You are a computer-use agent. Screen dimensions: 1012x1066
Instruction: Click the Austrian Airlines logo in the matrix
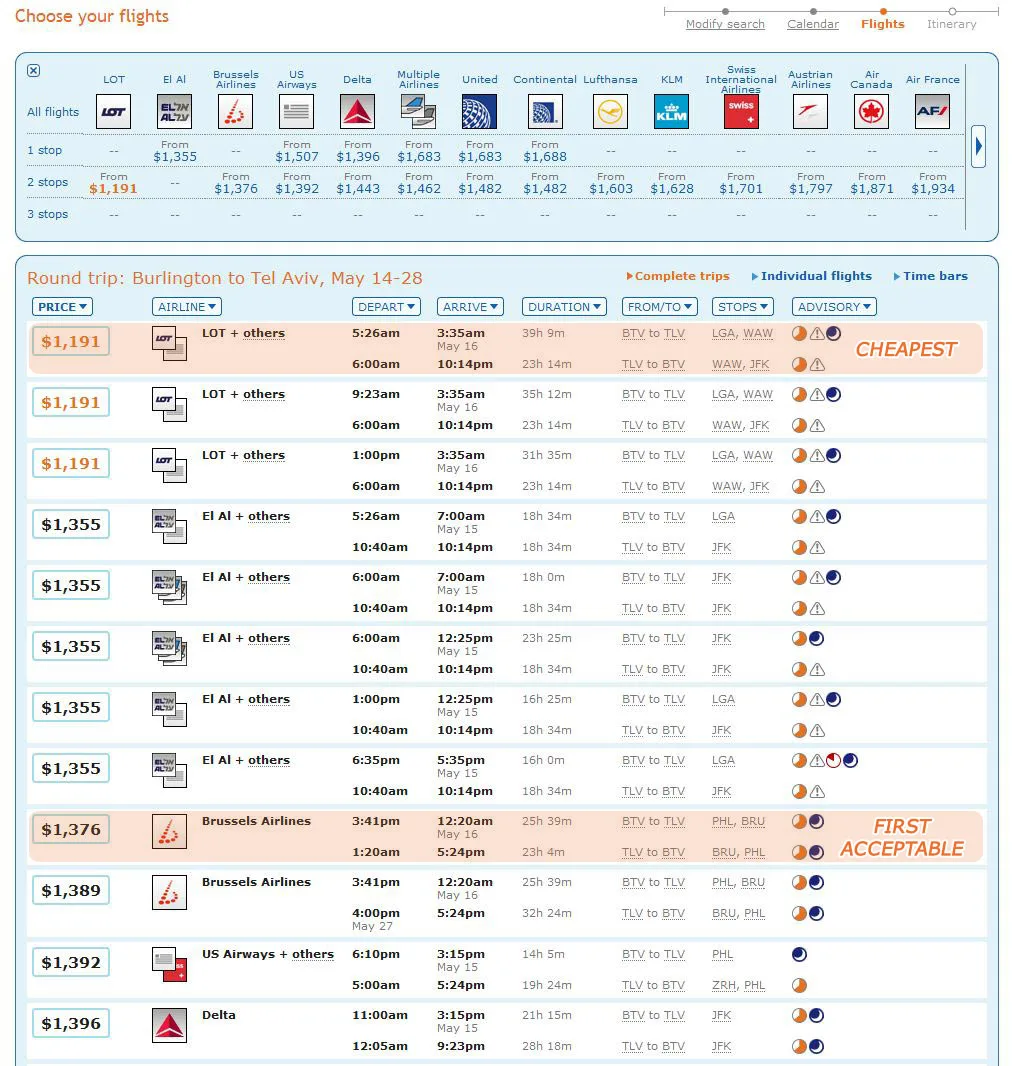point(810,111)
